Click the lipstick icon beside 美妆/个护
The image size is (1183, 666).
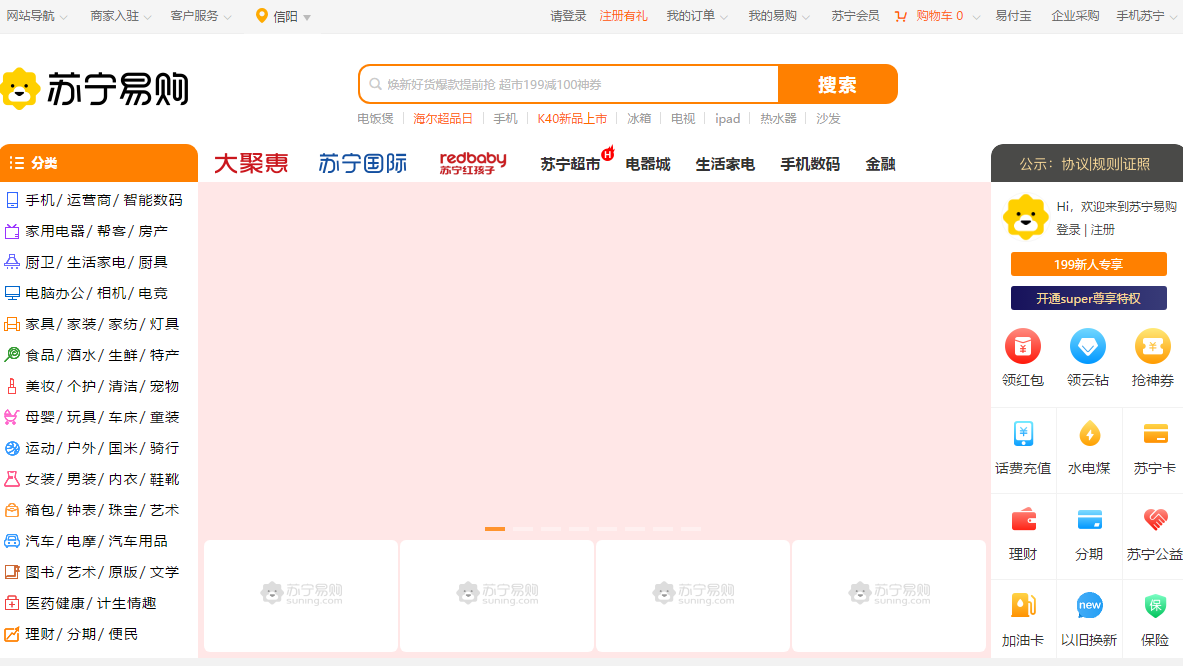click(x=12, y=386)
